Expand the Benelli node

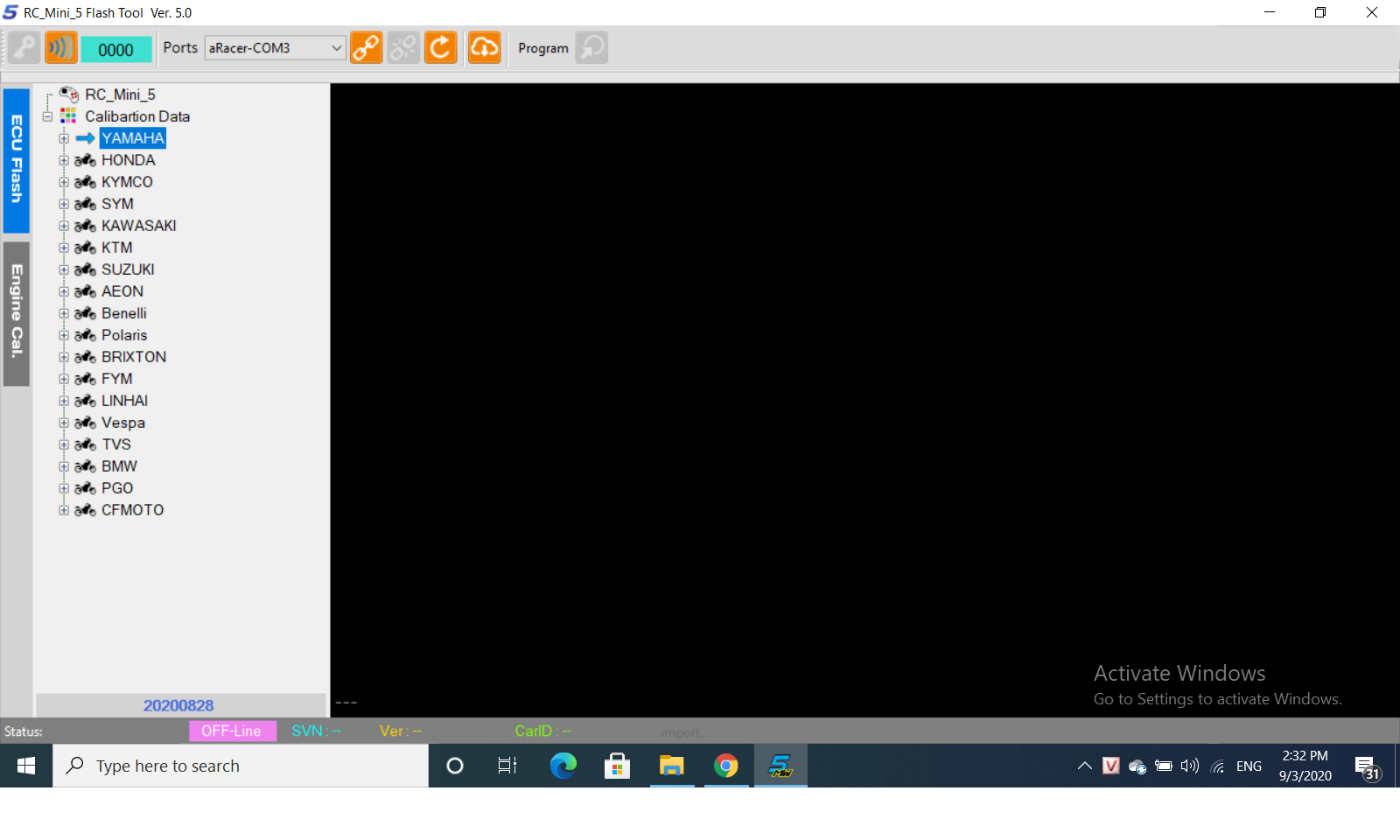point(64,313)
